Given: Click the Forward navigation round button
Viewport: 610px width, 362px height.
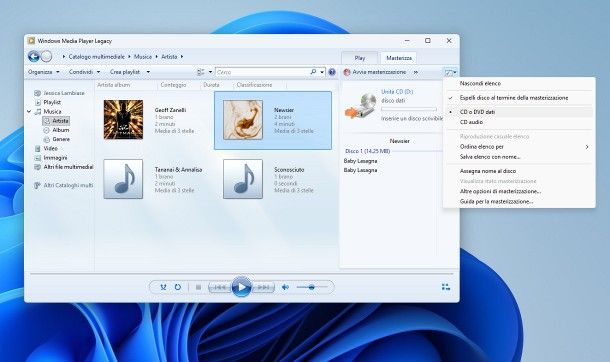Looking at the screenshot, I should 47,57.
